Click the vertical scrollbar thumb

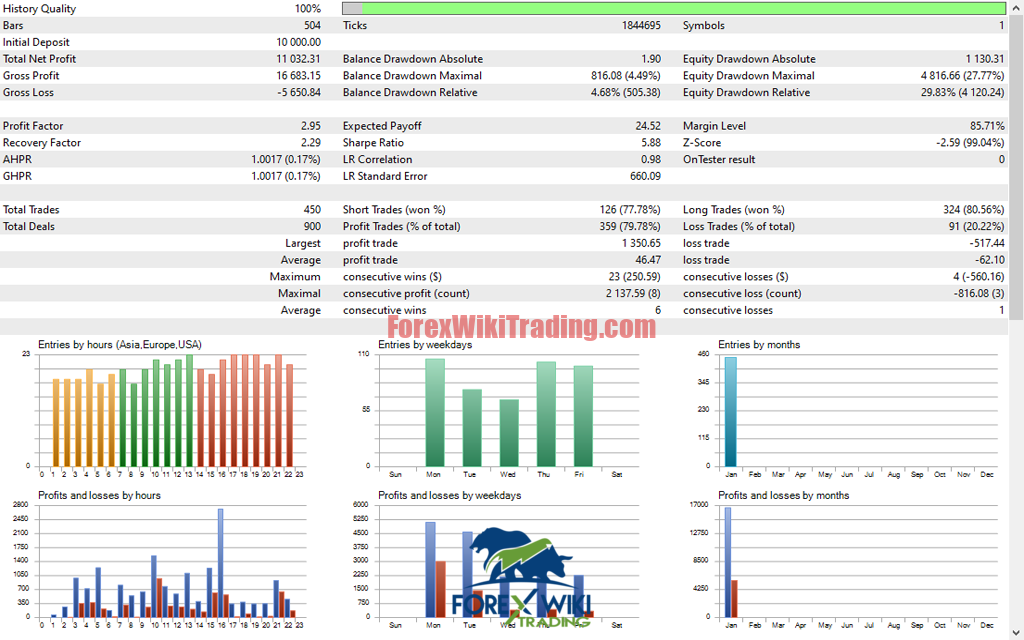[1017, 167]
